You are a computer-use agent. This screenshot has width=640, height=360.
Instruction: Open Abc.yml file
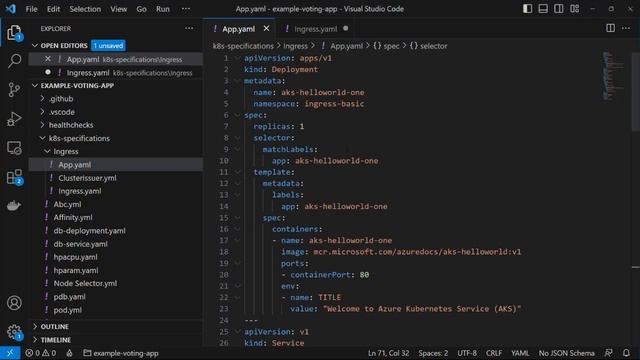pos(67,204)
